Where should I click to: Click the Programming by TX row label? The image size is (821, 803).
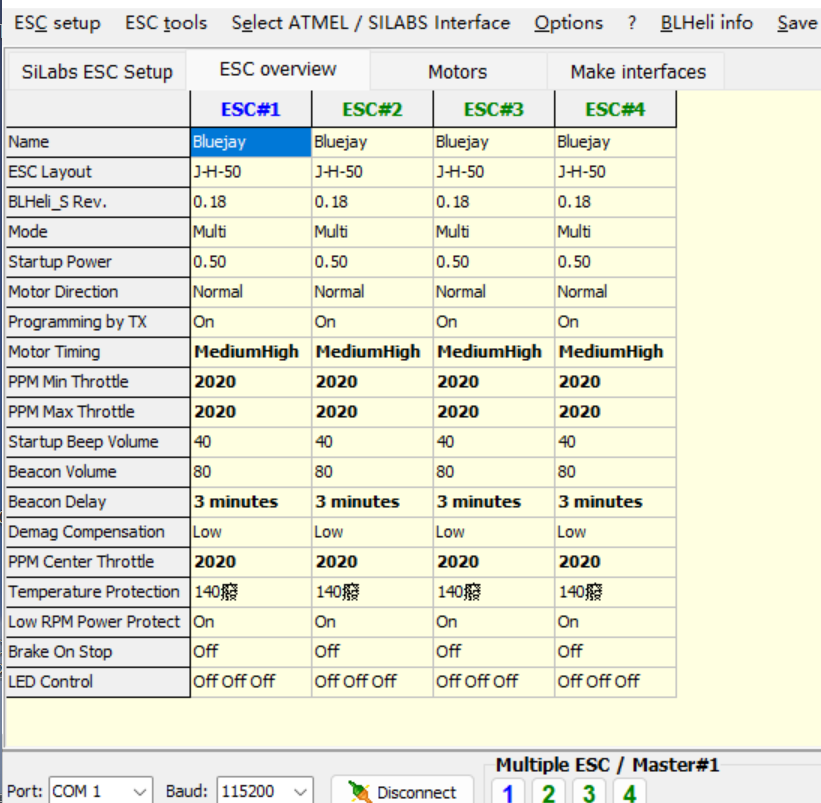coord(98,321)
